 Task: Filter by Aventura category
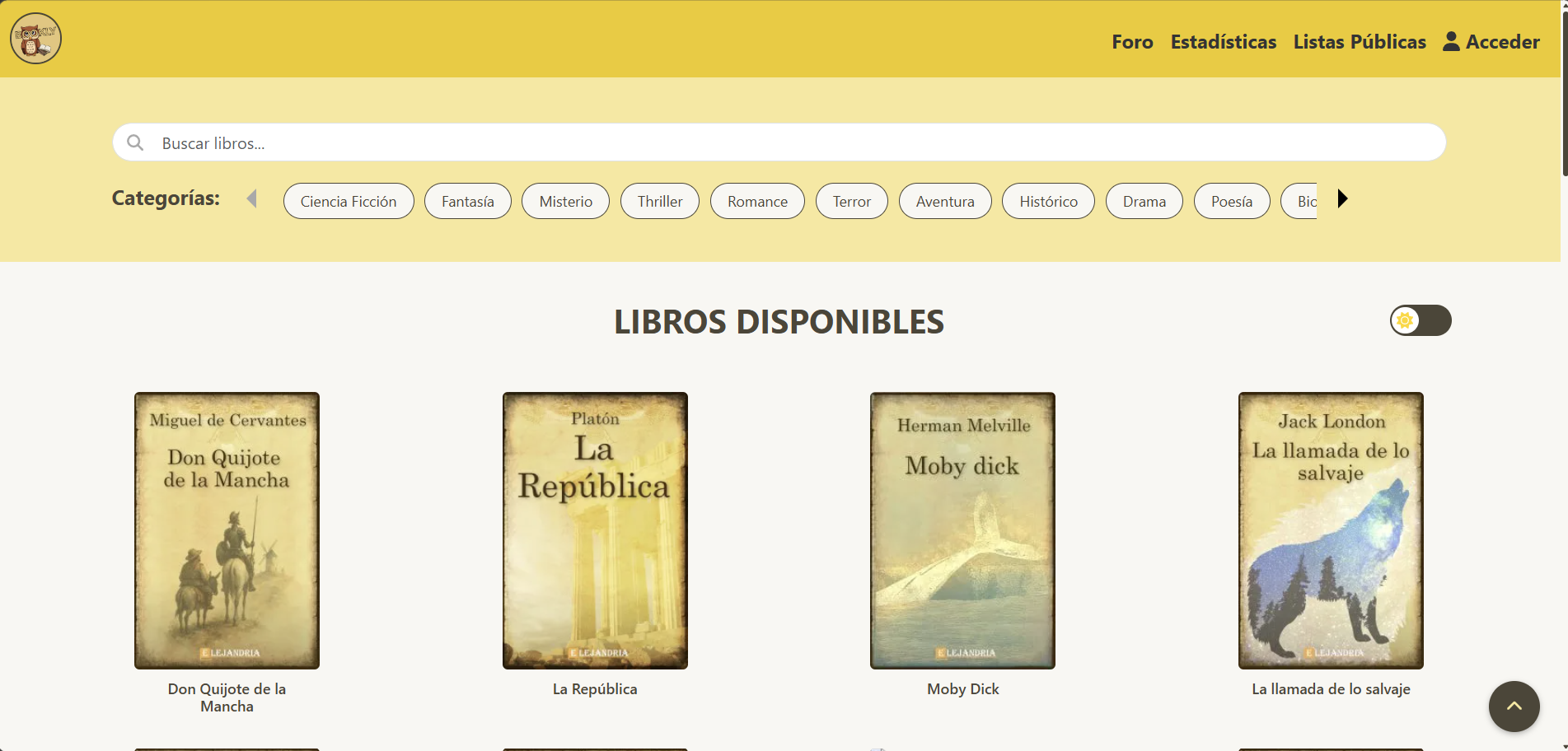pos(945,201)
